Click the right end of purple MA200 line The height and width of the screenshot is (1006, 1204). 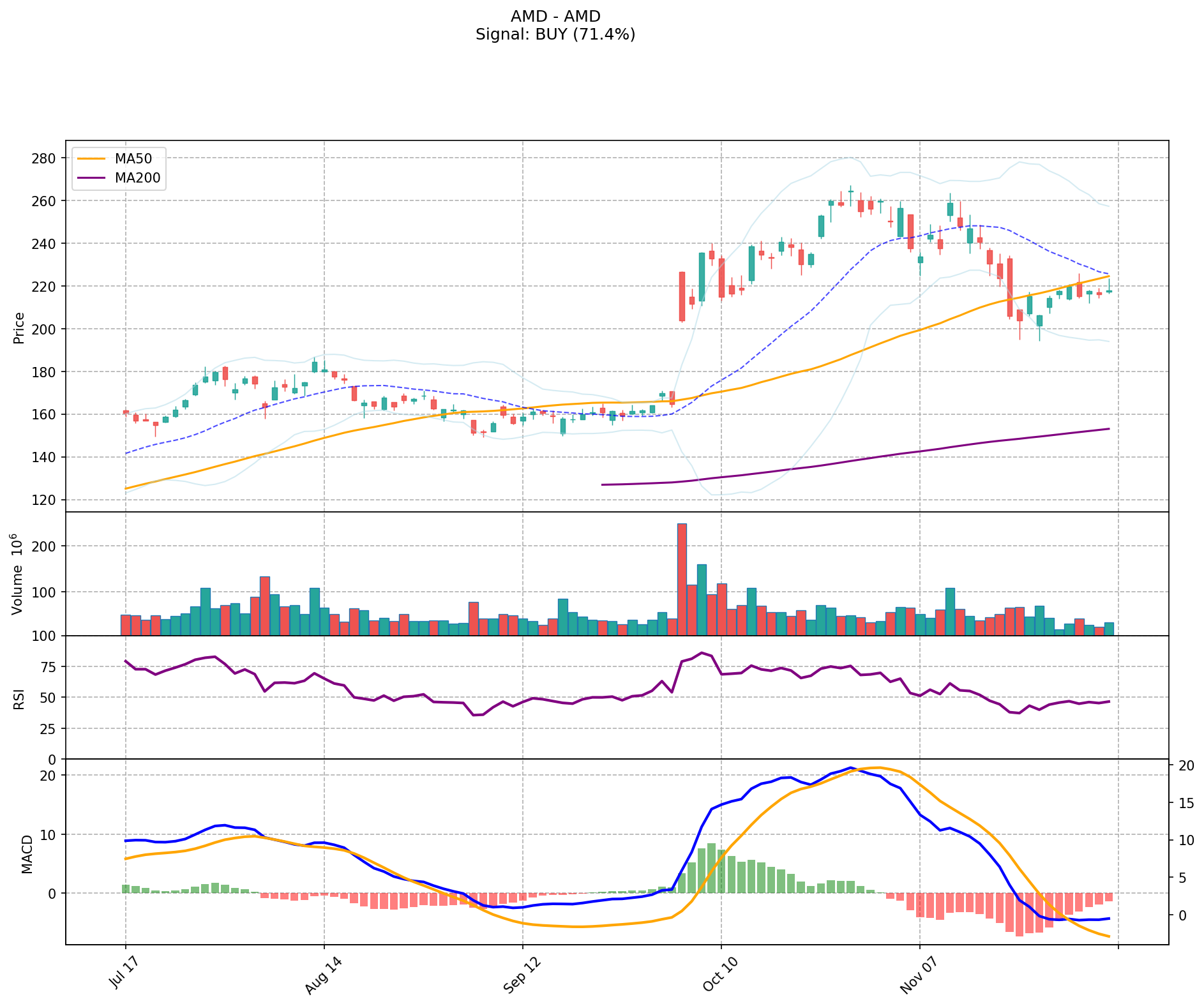[1108, 429]
